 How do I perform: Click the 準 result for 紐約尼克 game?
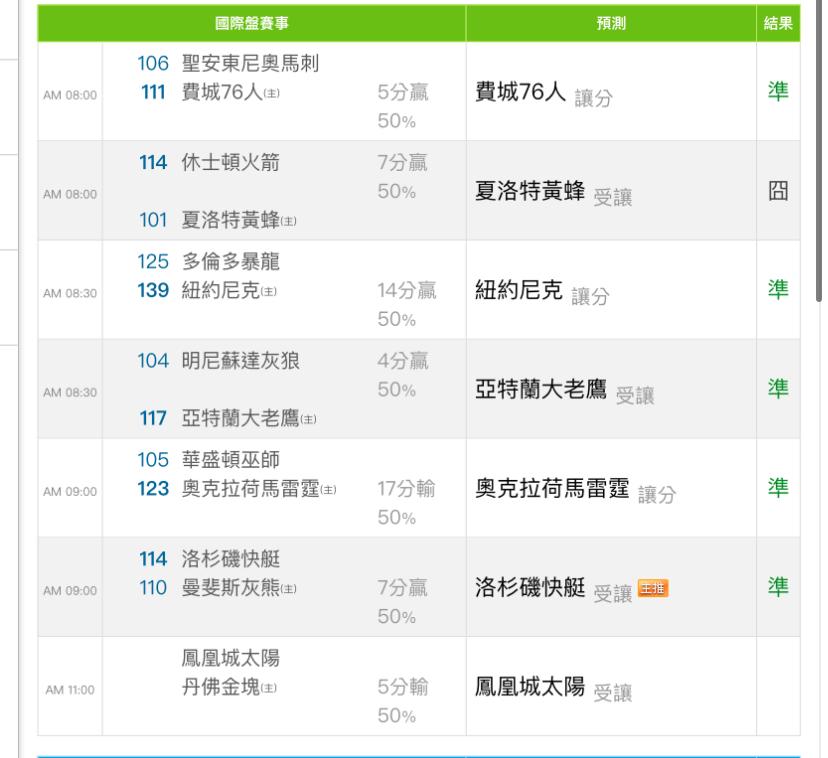pos(778,289)
